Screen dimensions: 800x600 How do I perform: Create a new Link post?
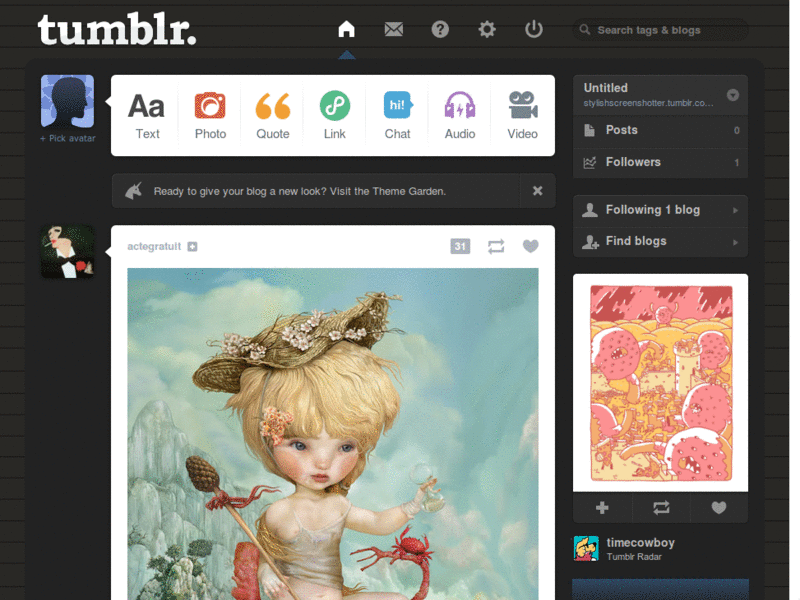(x=335, y=116)
